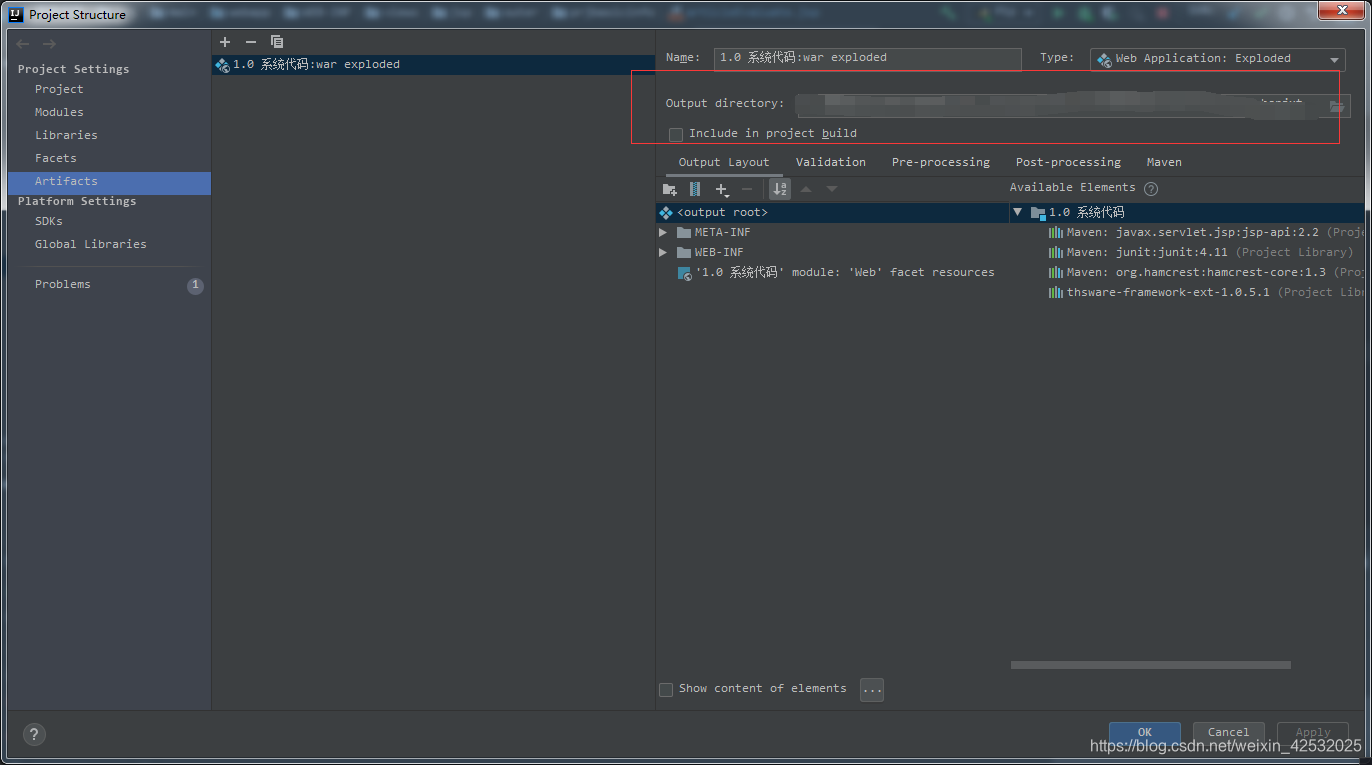Select Artifacts in the sidebar
Image resolution: width=1372 pixels, height=765 pixels.
click(x=109, y=182)
